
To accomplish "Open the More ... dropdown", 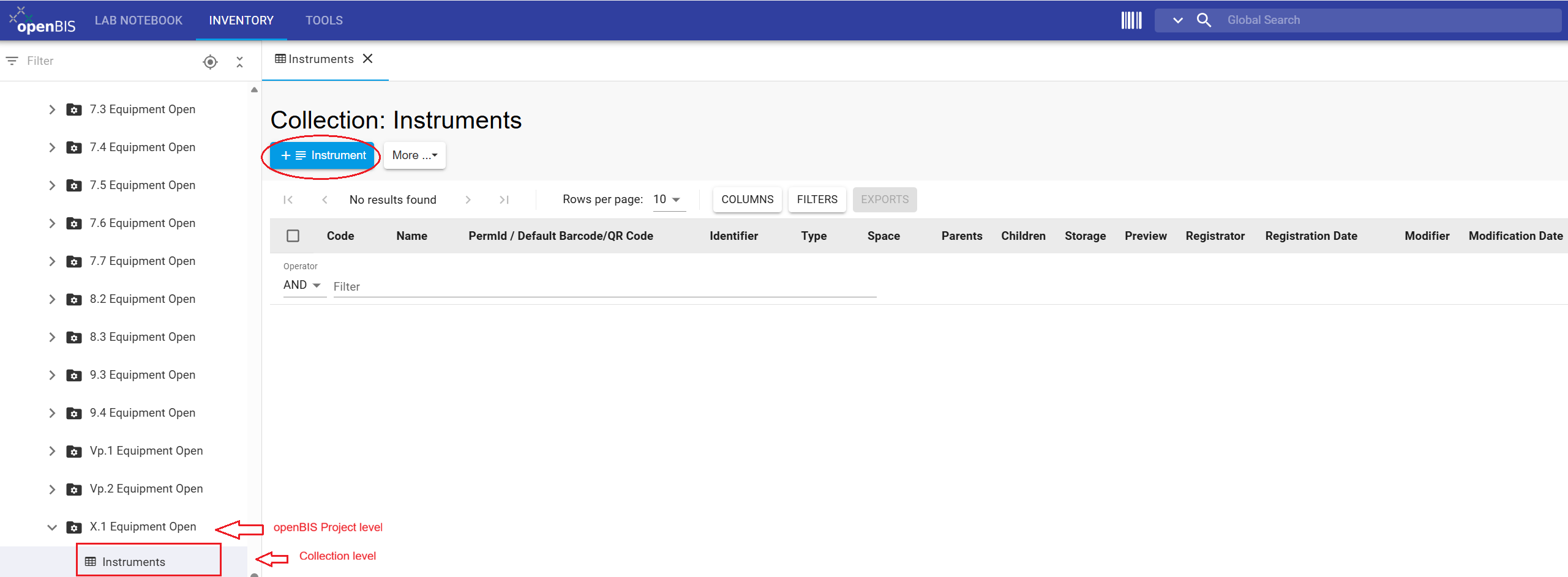I will 415,155.
